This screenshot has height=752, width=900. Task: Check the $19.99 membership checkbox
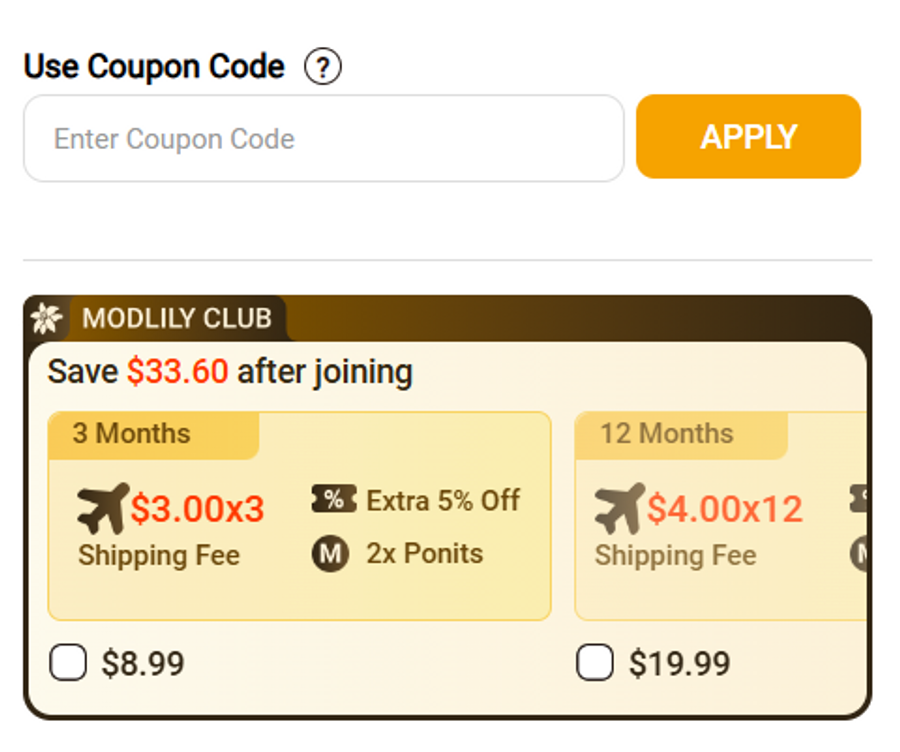point(595,662)
